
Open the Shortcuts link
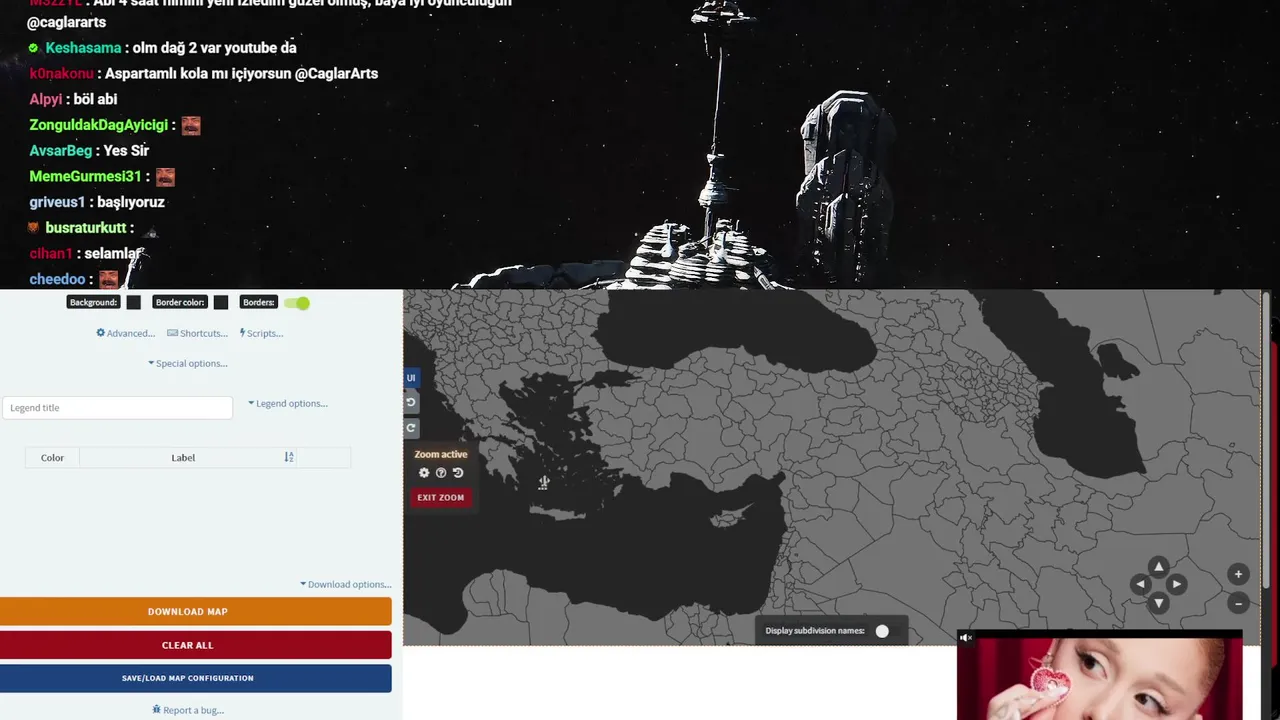pyautogui.click(x=197, y=333)
